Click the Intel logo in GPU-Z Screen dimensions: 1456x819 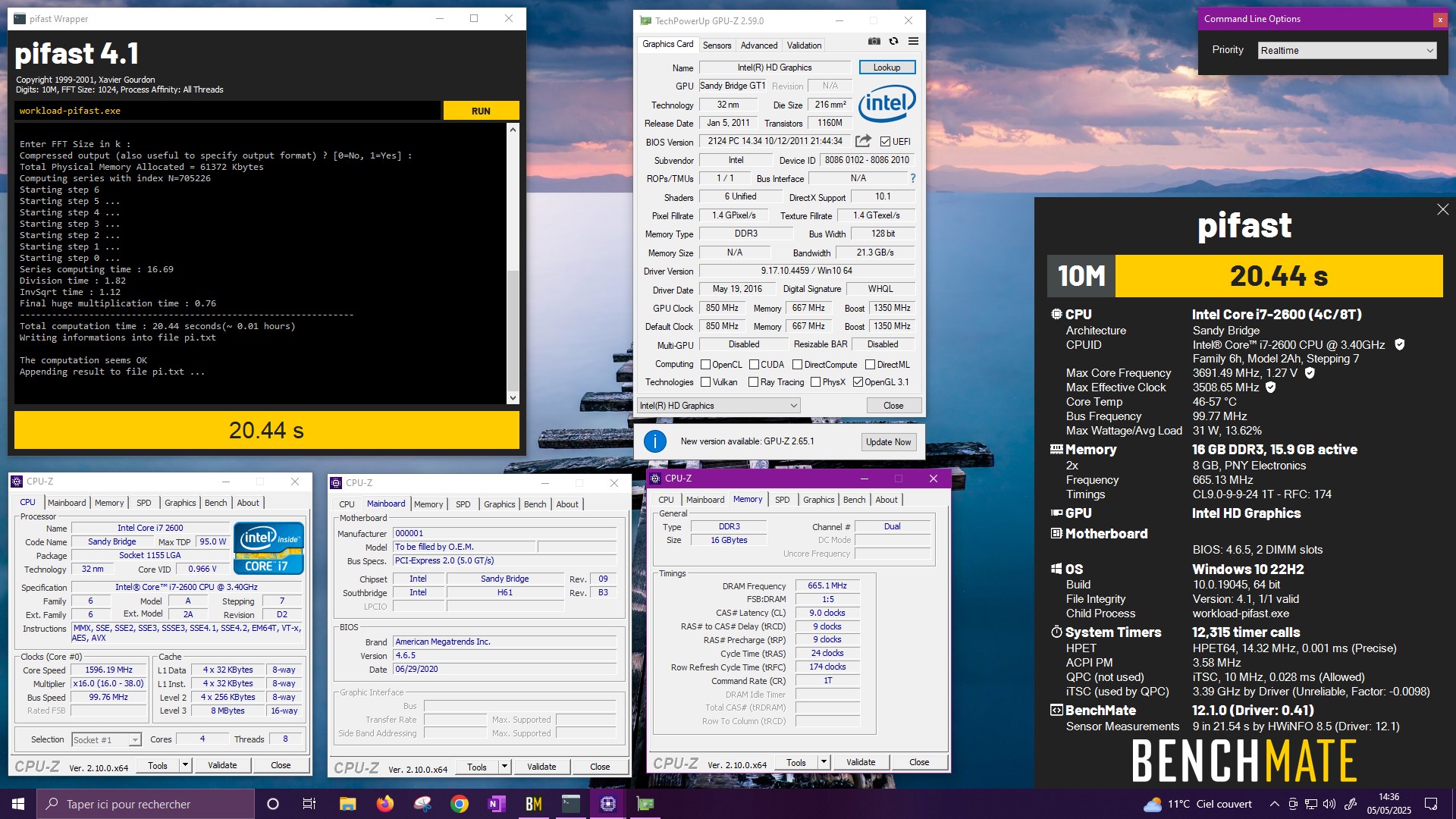pyautogui.click(x=887, y=102)
